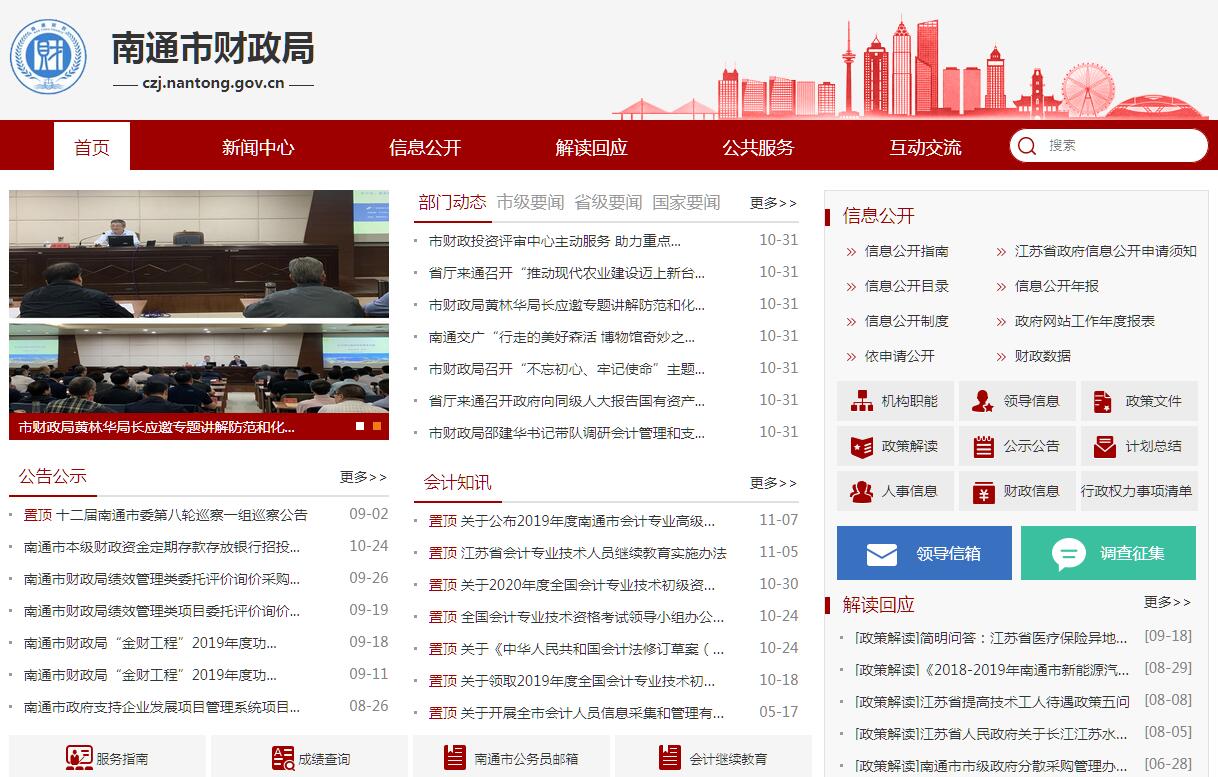Expand 更多>> next to 公告公示
This screenshot has width=1218, height=777.
[363, 477]
